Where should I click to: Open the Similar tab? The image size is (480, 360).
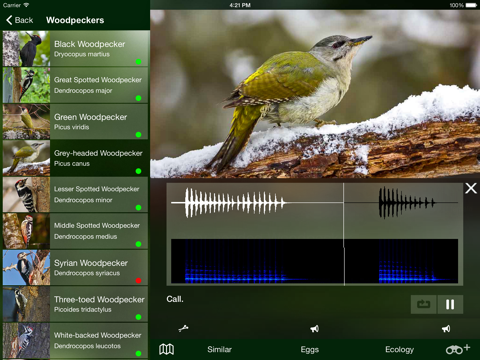[219, 349]
